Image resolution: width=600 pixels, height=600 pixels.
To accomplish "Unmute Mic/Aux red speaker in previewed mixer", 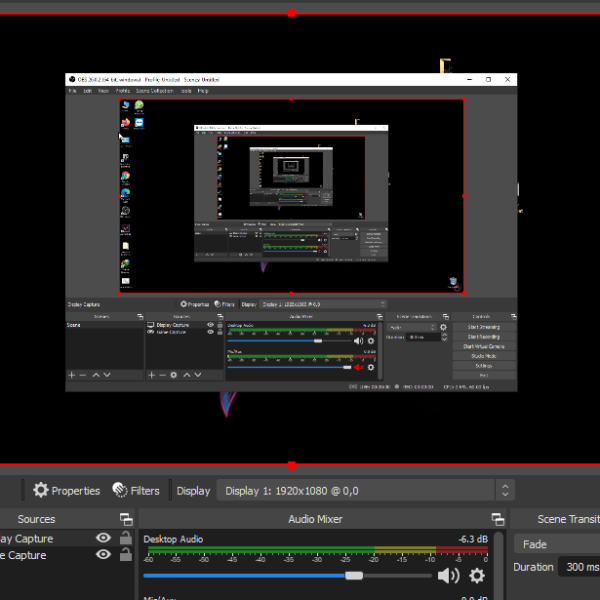I will tap(358, 367).
